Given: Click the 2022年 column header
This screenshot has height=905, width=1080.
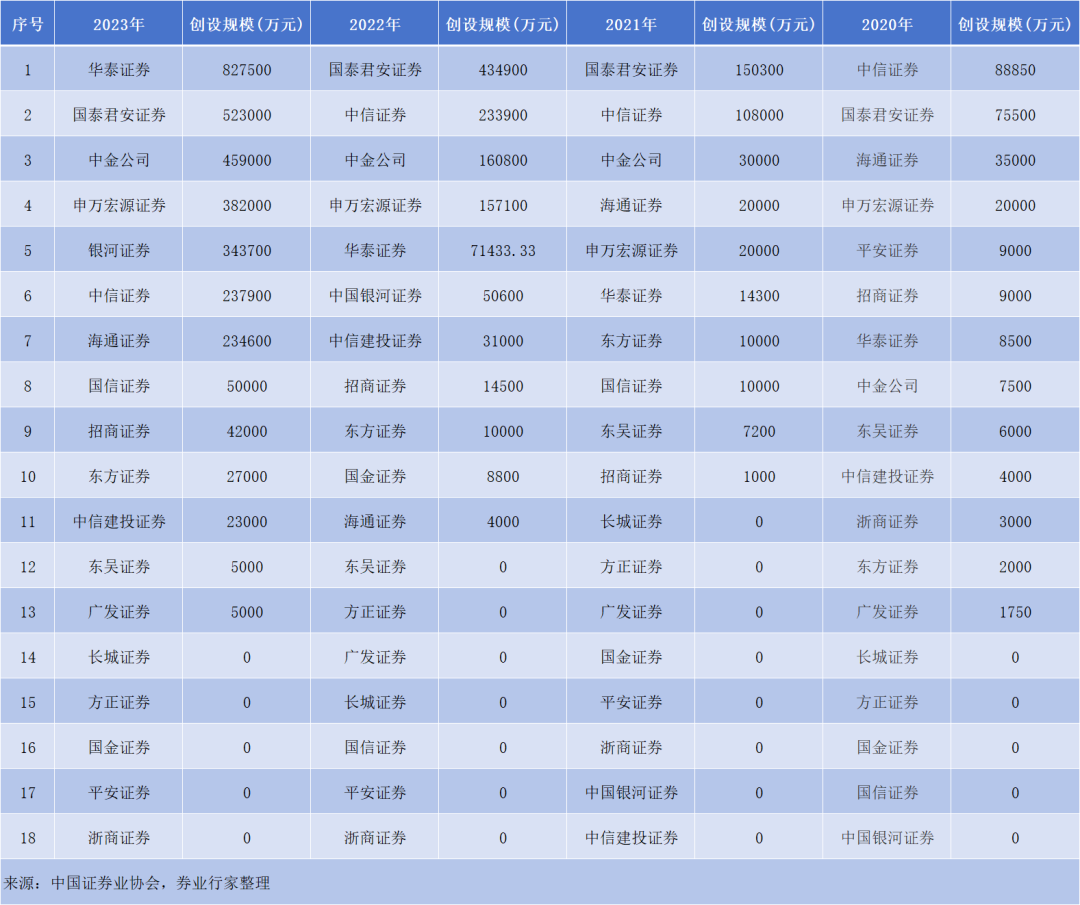Looking at the screenshot, I should pos(375,25).
